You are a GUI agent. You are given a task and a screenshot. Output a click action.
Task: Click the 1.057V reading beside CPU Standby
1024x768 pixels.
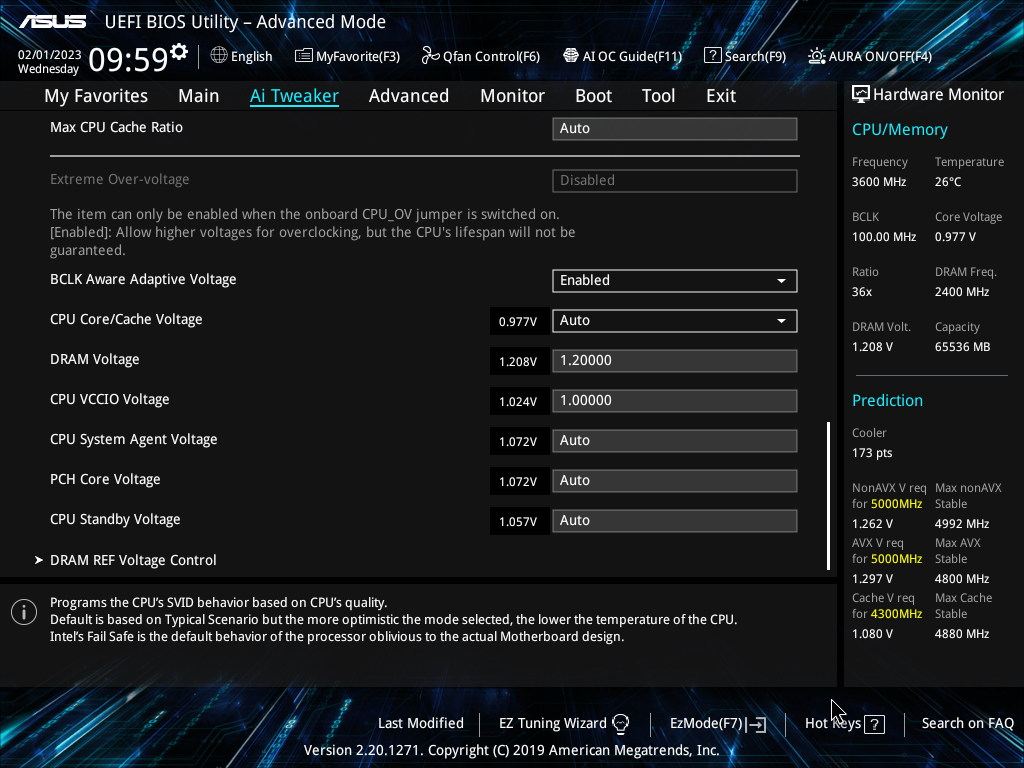(518, 521)
